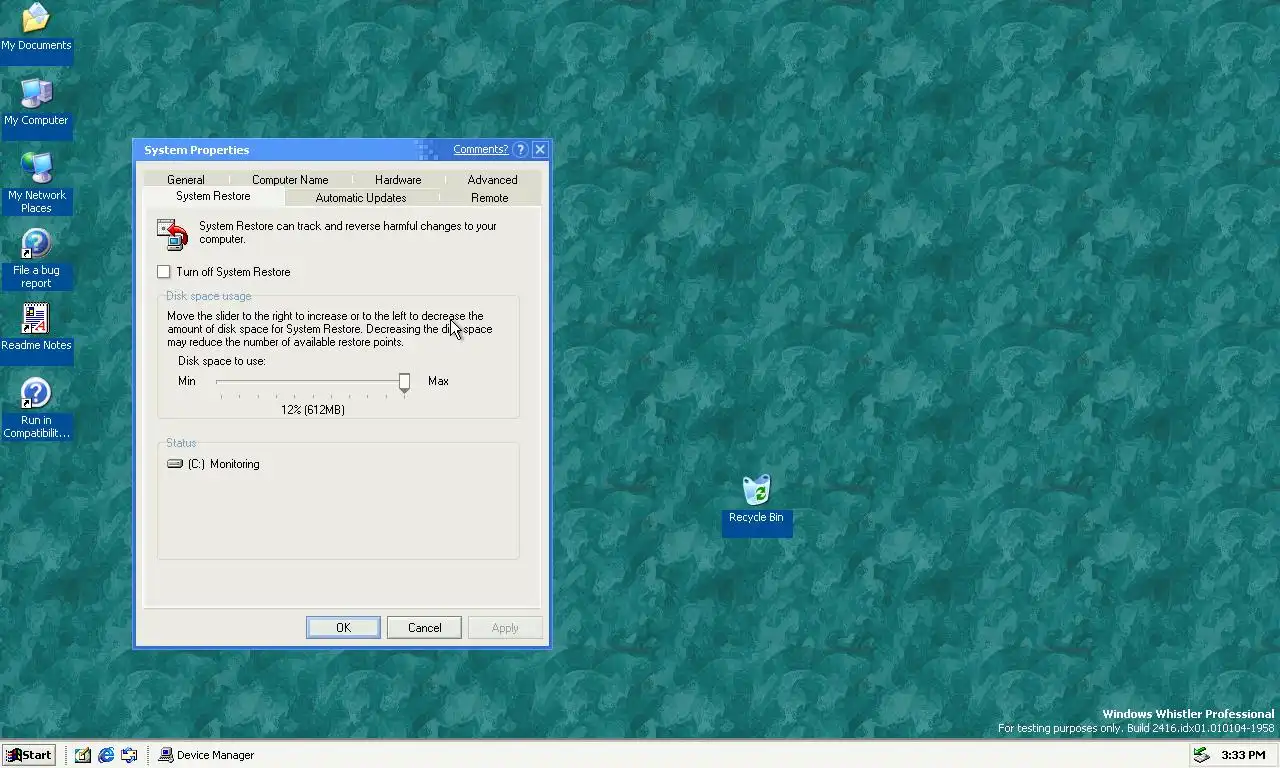Switch to the Computer Name tab
Image resolution: width=1280 pixels, height=768 pixels.
click(290, 180)
